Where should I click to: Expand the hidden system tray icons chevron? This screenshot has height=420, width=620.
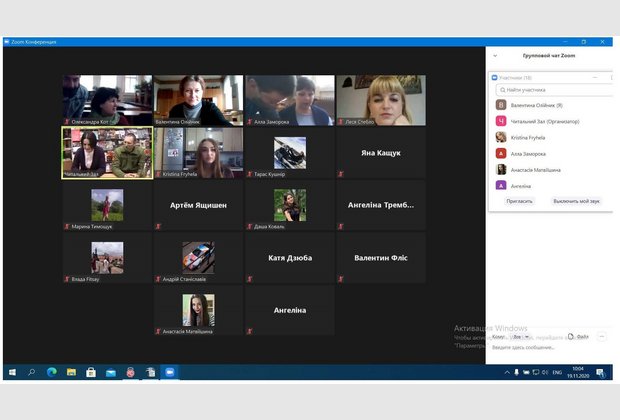pyautogui.click(x=507, y=372)
